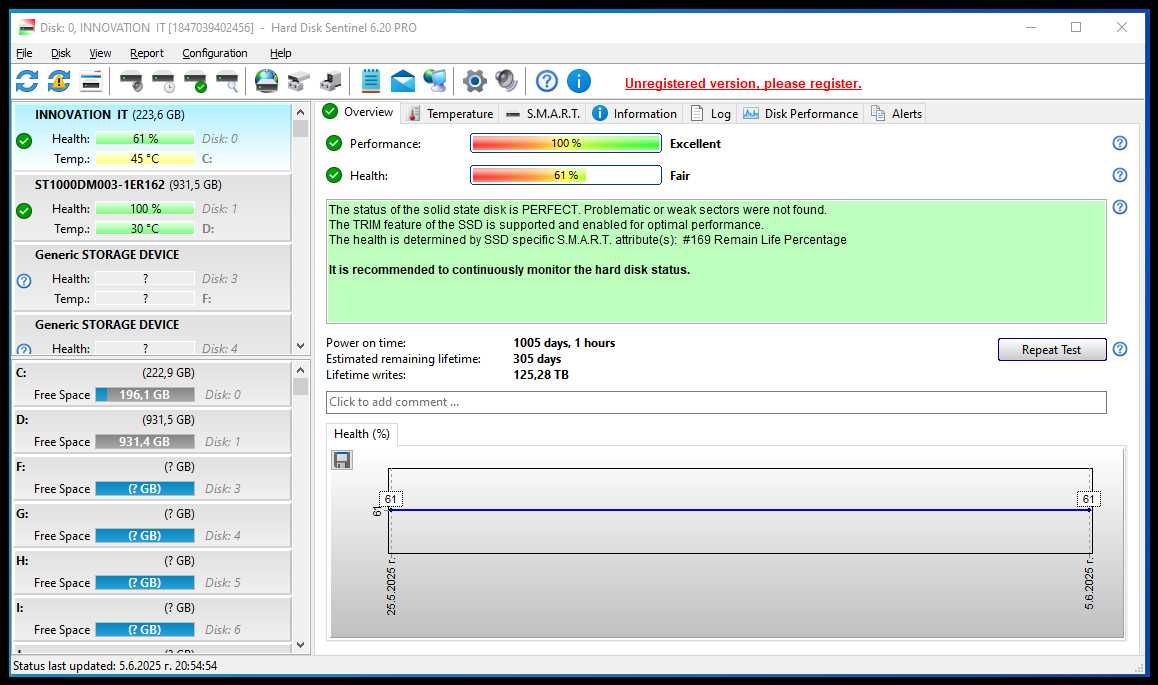Click green check icon of ST1000DM003 disk
This screenshot has height=685, width=1158.
coord(24,210)
